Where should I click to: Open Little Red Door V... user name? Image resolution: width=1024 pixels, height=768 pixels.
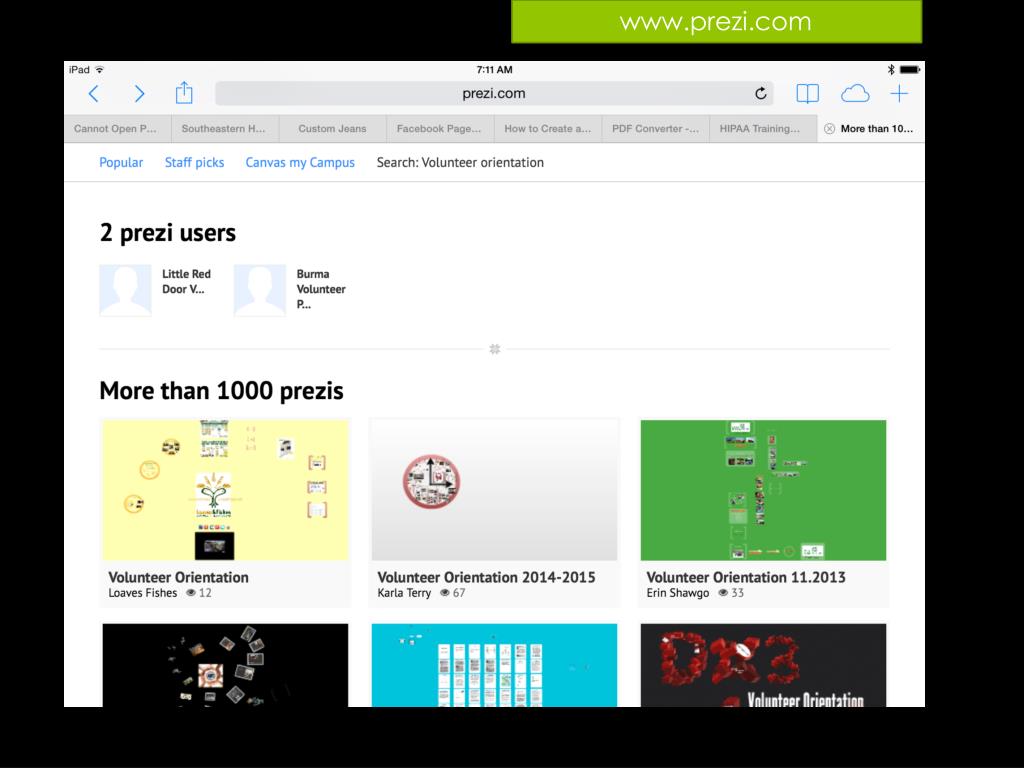(x=186, y=281)
